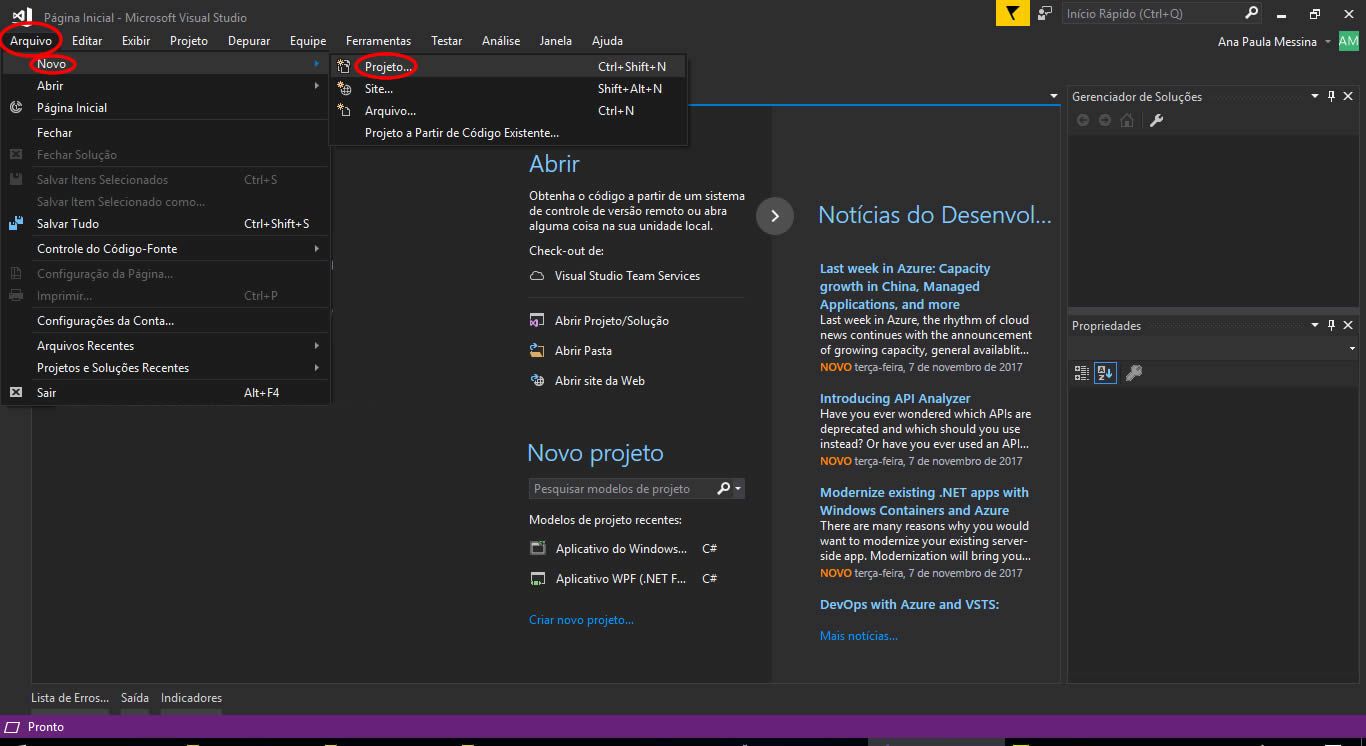Viewport: 1366px width, 746px height.
Task: Click the Aplicativo do Windows template icon
Action: pos(537,549)
